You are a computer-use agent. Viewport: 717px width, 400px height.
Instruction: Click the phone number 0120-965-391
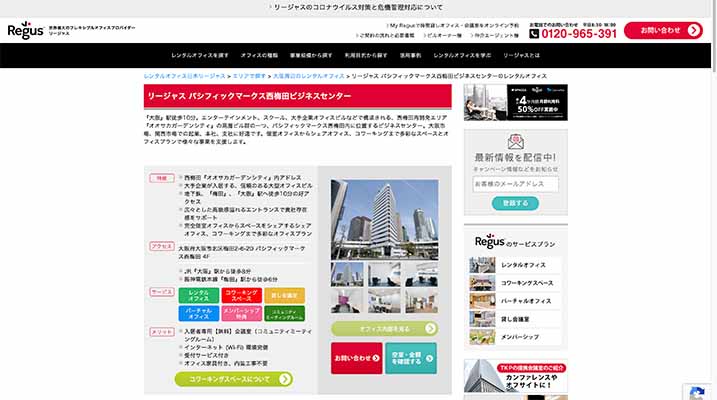pyautogui.click(x=579, y=34)
